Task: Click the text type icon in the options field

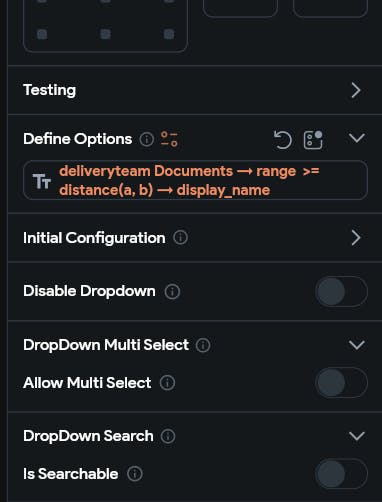Action: click(x=42, y=181)
